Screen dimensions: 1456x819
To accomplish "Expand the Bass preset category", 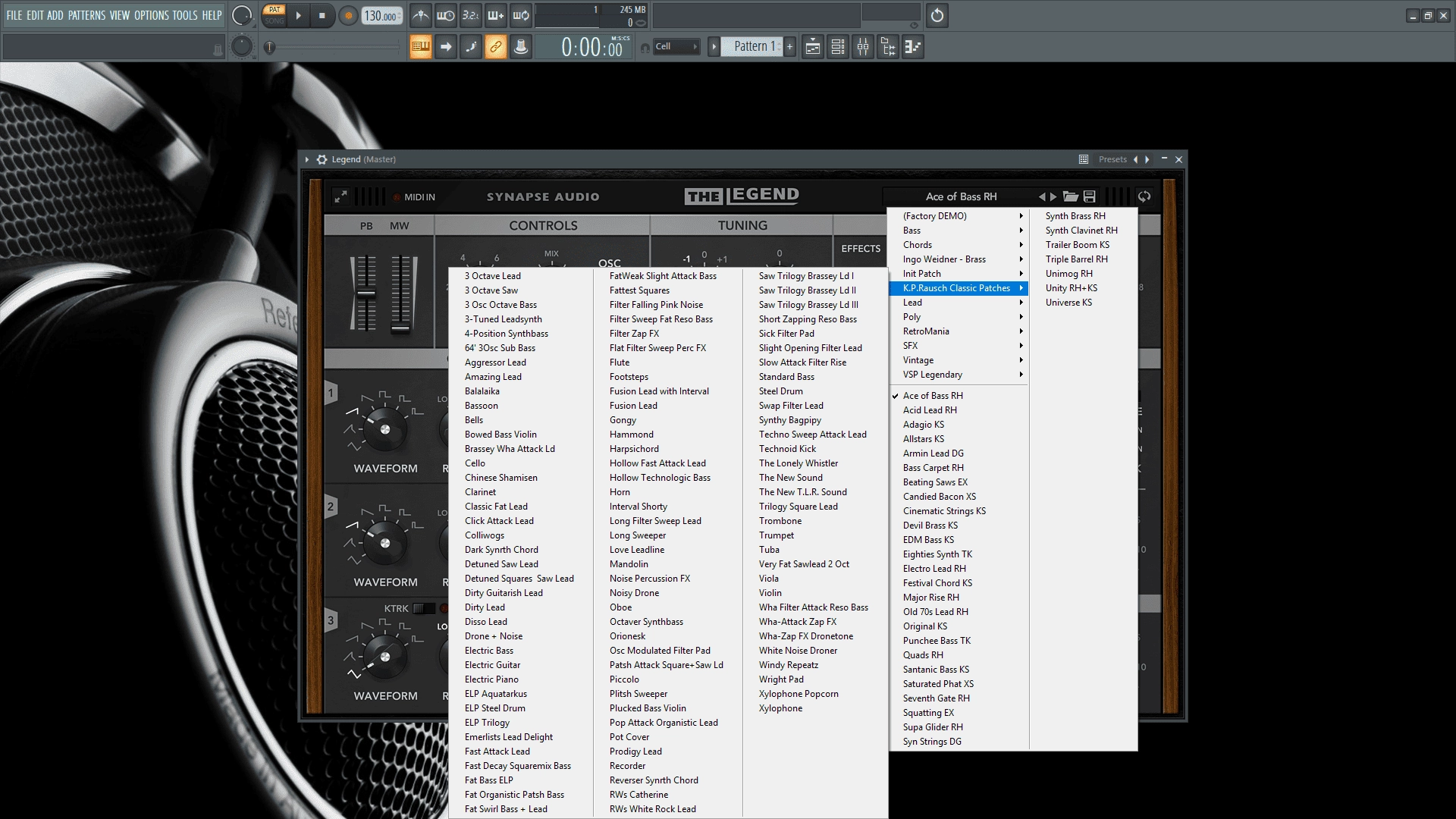I will click(x=959, y=231).
